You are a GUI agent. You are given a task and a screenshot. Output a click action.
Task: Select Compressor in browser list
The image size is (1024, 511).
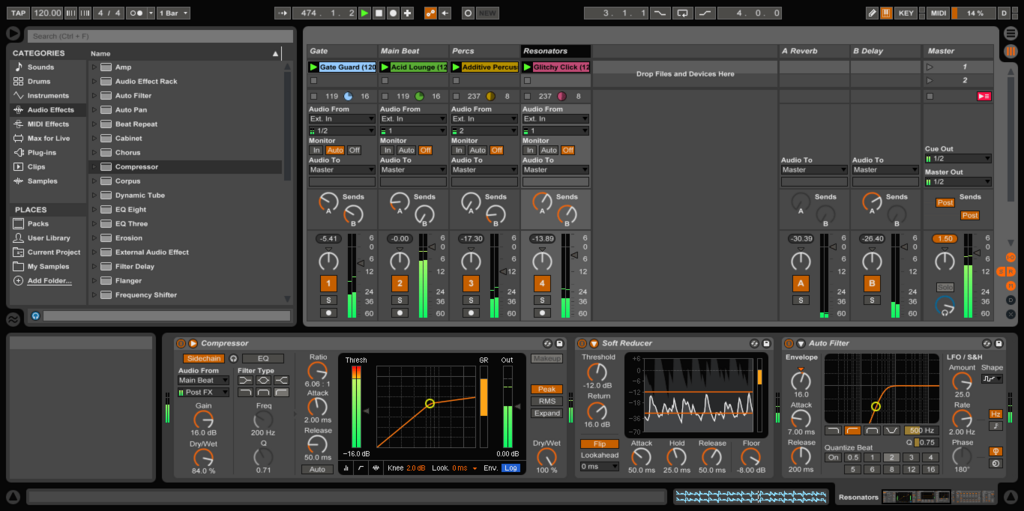185,167
